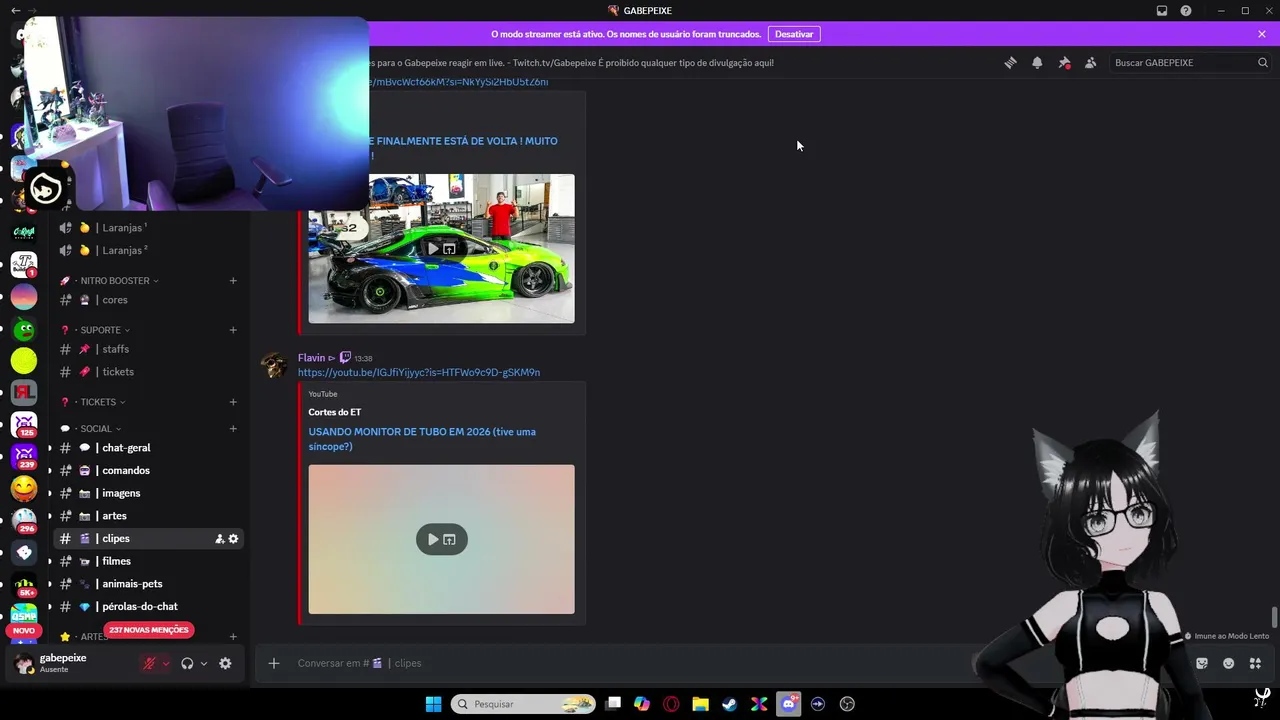Screen dimensions: 1280x720
Task: Open the tickets channel
Action: [x=148, y=372]
